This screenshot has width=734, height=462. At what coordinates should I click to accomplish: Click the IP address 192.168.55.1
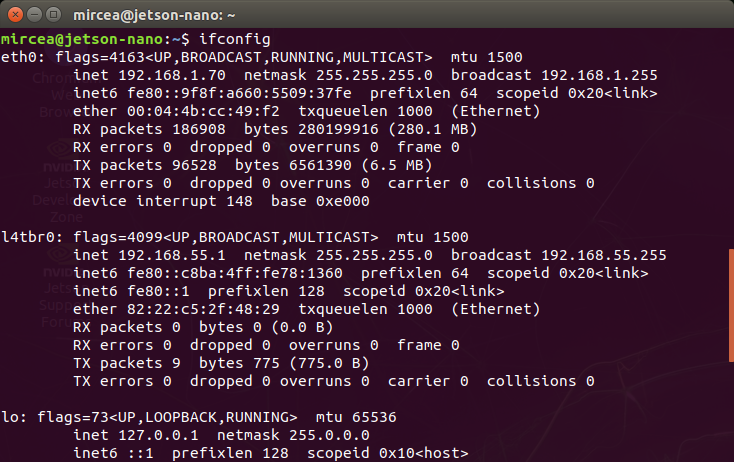(172, 255)
